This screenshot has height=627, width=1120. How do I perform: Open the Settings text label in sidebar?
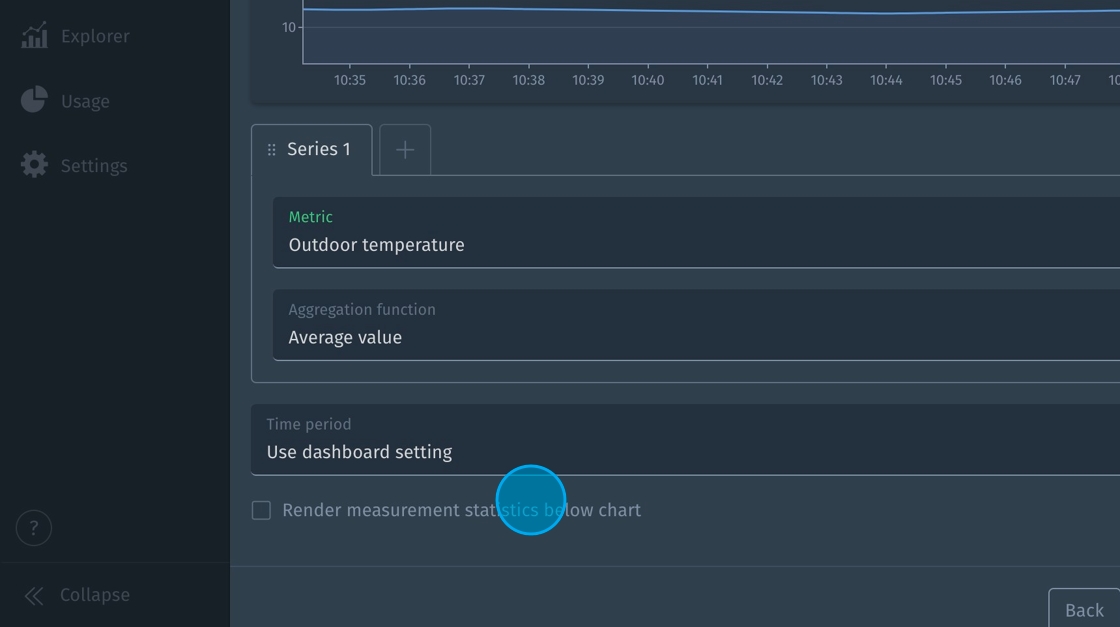coord(94,166)
